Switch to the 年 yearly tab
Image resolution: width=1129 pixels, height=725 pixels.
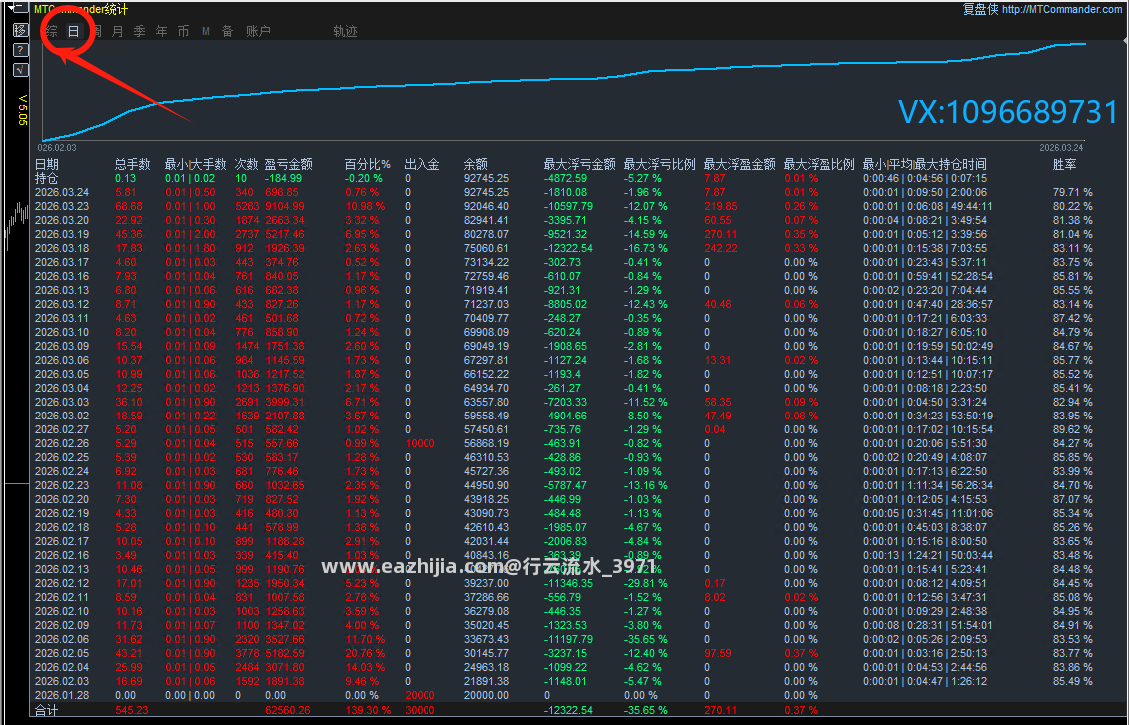(x=161, y=31)
